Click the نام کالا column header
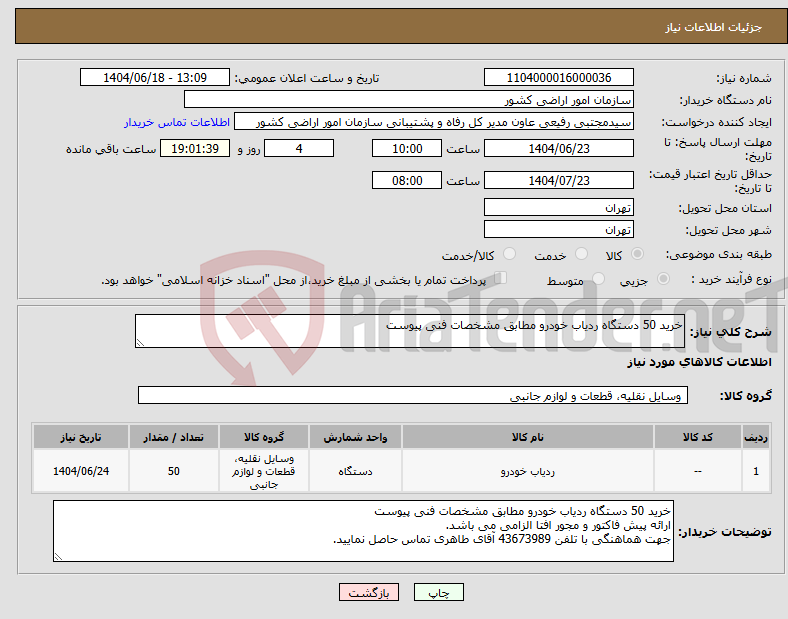Screen dimensions: 788x619 tap(528, 437)
